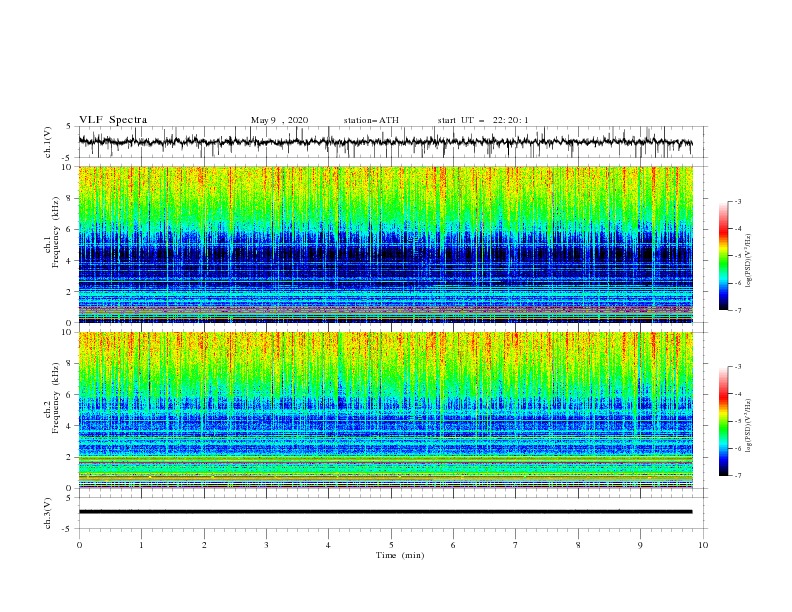
Task: Click the "ch.3(V)" axis label
Action: (48, 513)
